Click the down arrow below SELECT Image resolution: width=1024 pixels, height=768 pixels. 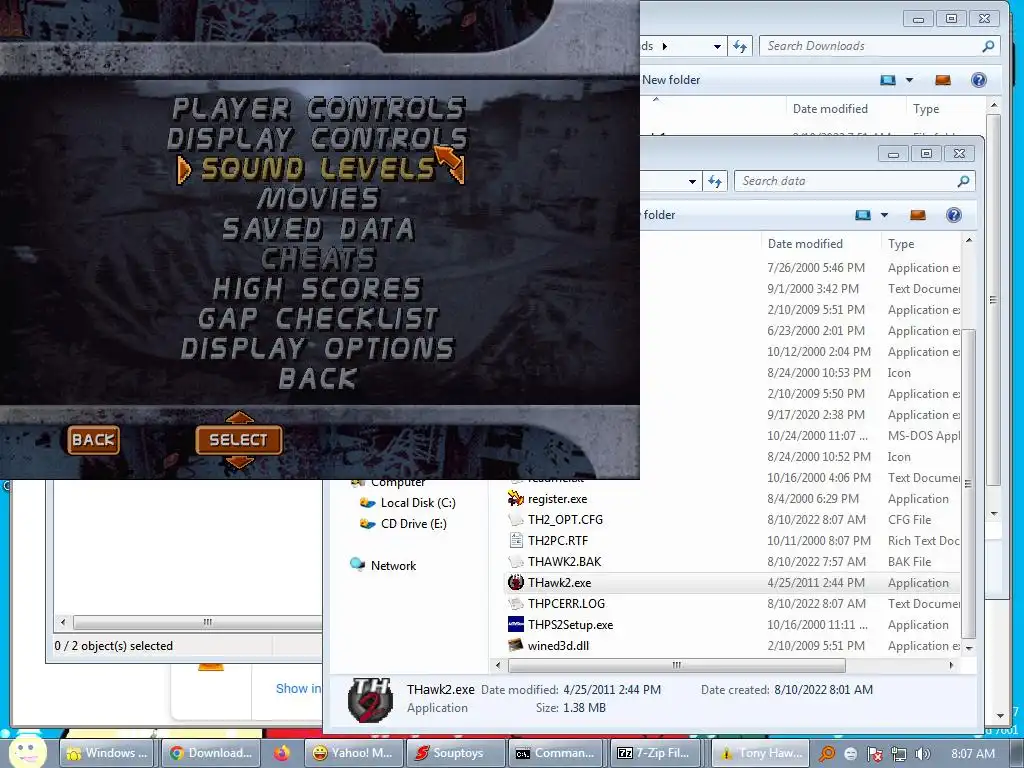pos(239,462)
